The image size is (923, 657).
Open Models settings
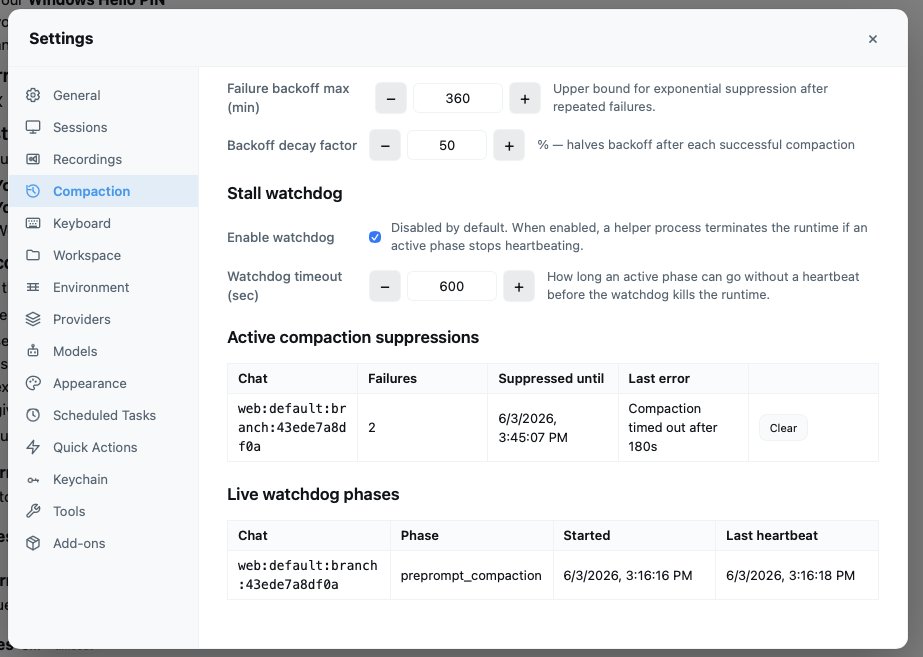[104, 351]
